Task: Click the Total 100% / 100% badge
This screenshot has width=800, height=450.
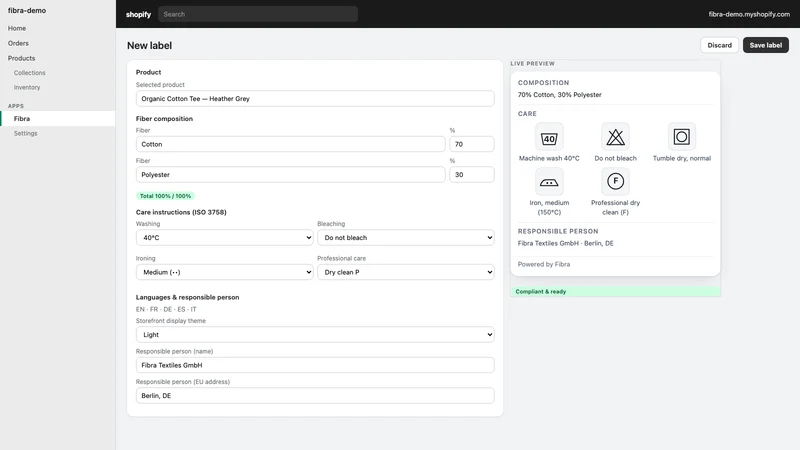Action: 165,196
